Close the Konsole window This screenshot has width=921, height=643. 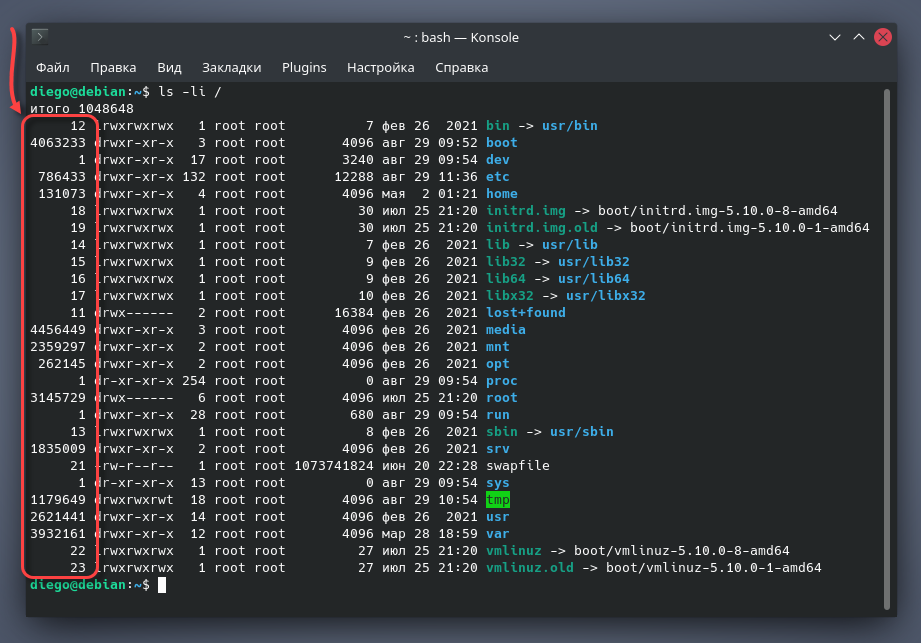(x=882, y=37)
